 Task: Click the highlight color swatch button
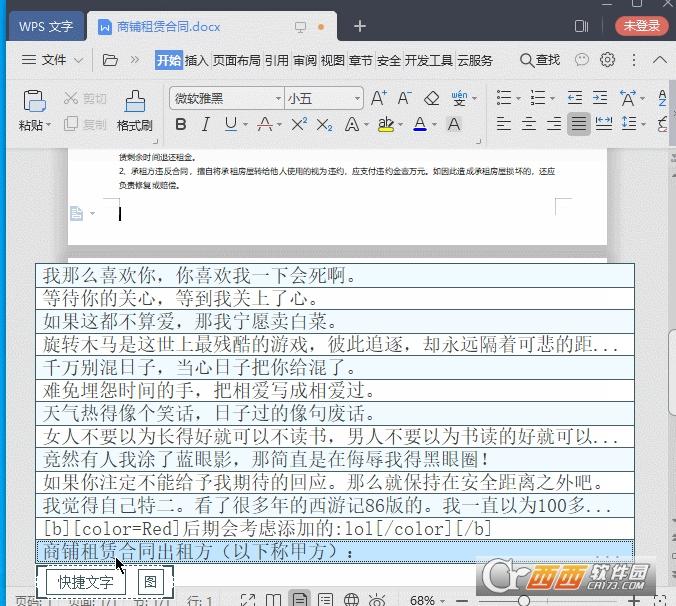tap(386, 125)
